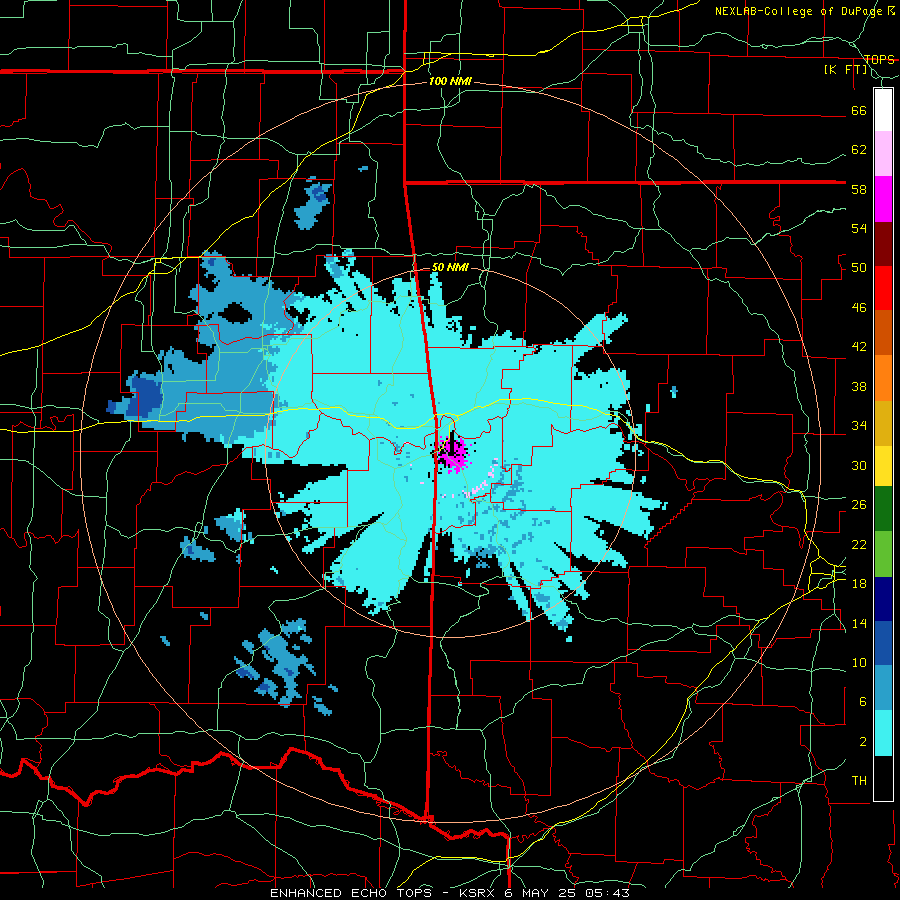Click the yellow 34 kft legend swatch
Image resolution: width=900 pixels, height=900 pixels.
point(883,466)
